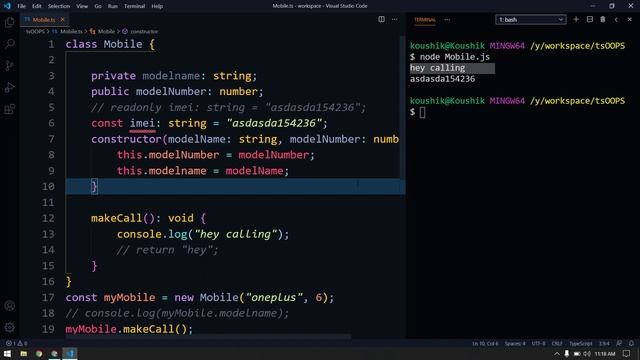The height and width of the screenshot is (360, 640).
Task: Show problems via errors and warnings status
Action: point(17,343)
